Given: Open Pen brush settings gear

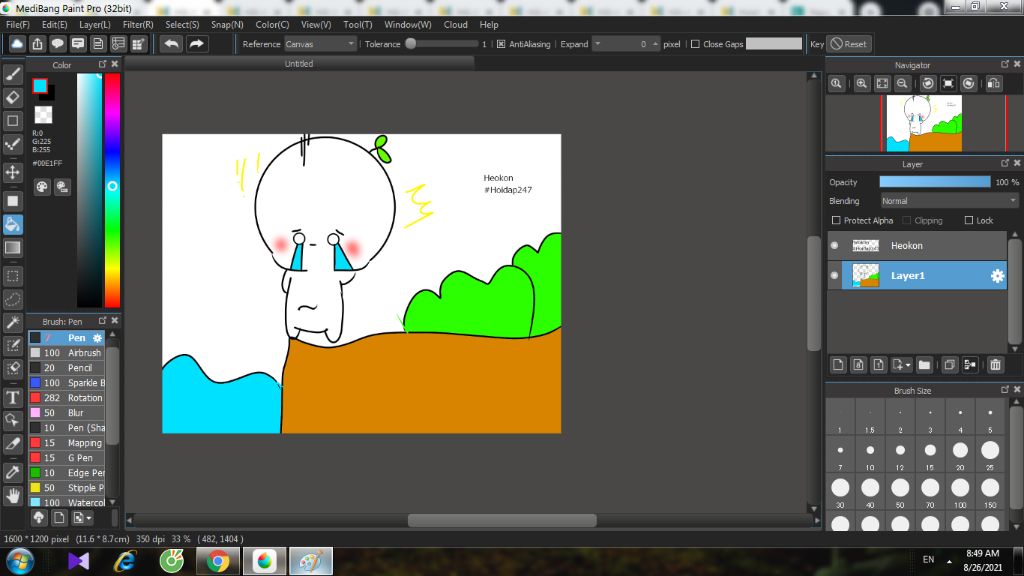Looking at the screenshot, I should tap(97, 338).
